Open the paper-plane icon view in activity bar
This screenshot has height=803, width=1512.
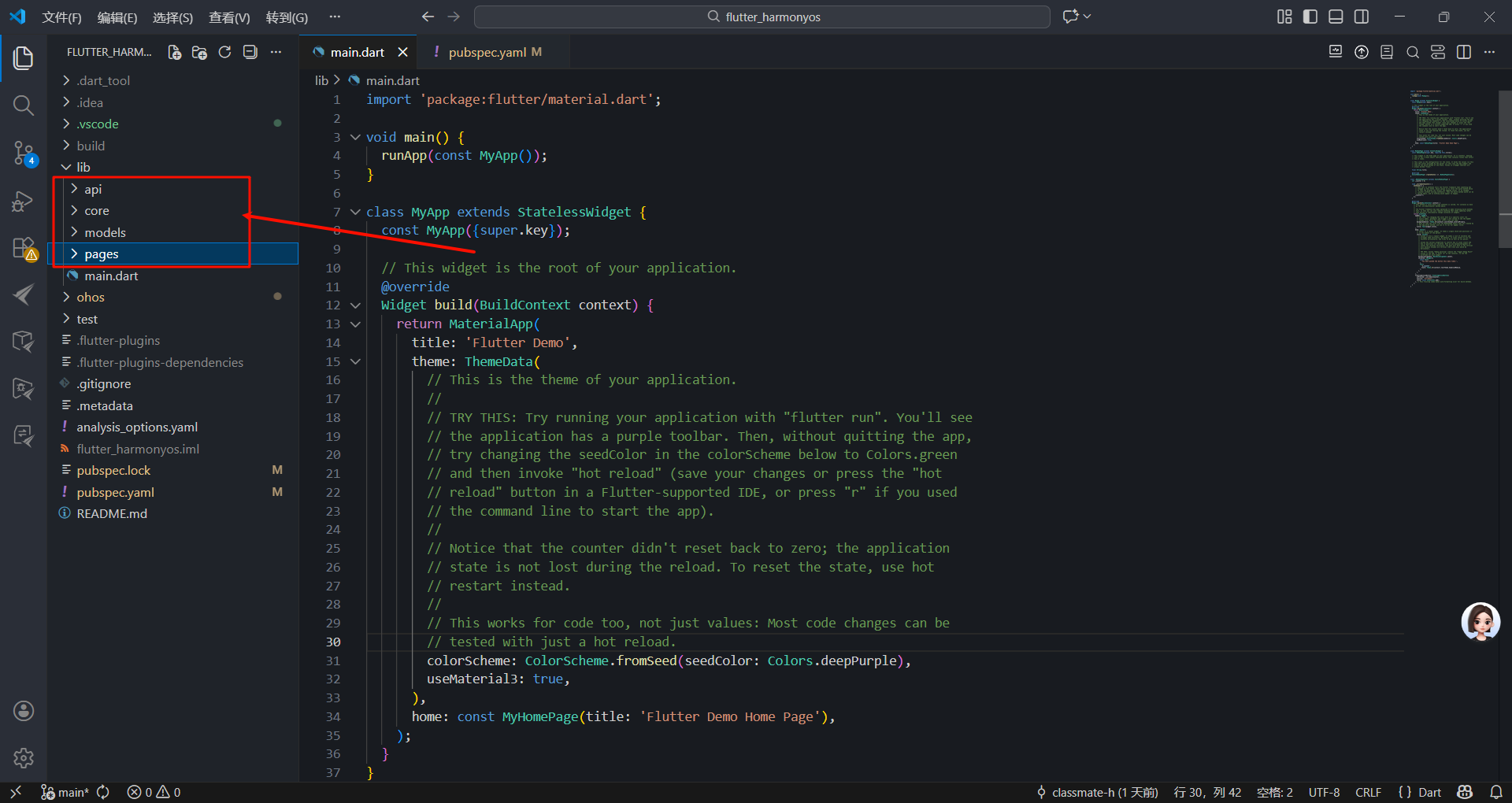click(24, 294)
